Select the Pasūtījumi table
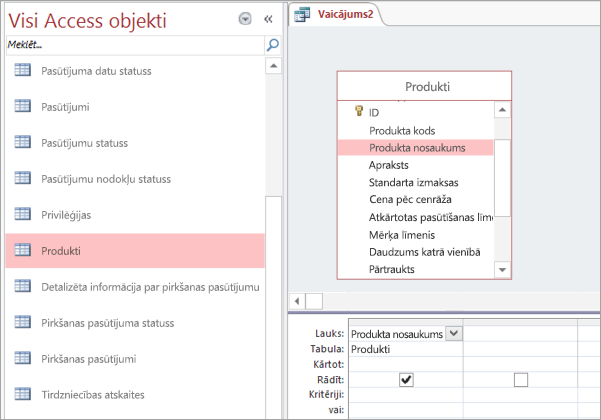 (65, 107)
